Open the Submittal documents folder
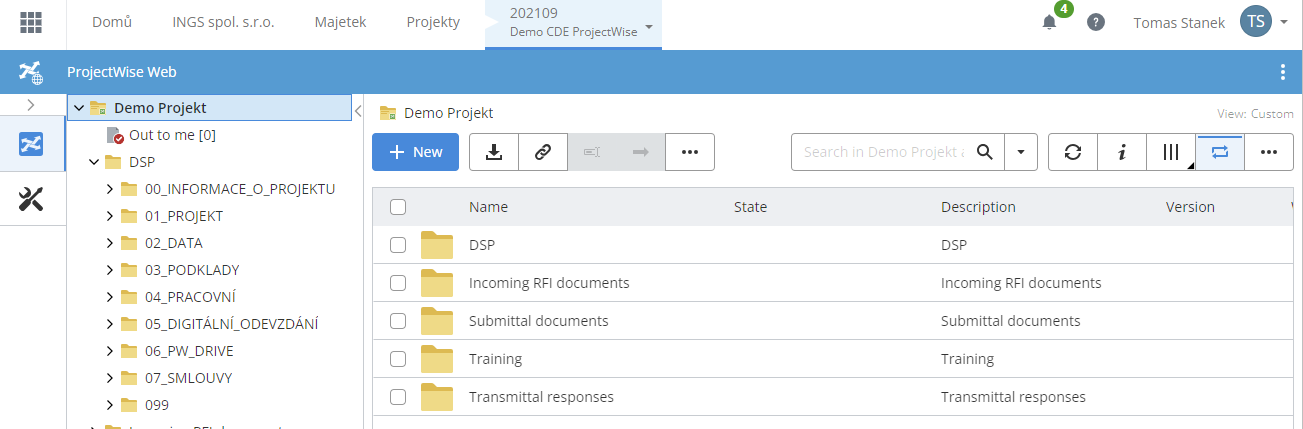This screenshot has height=429, width=1303. [538, 321]
